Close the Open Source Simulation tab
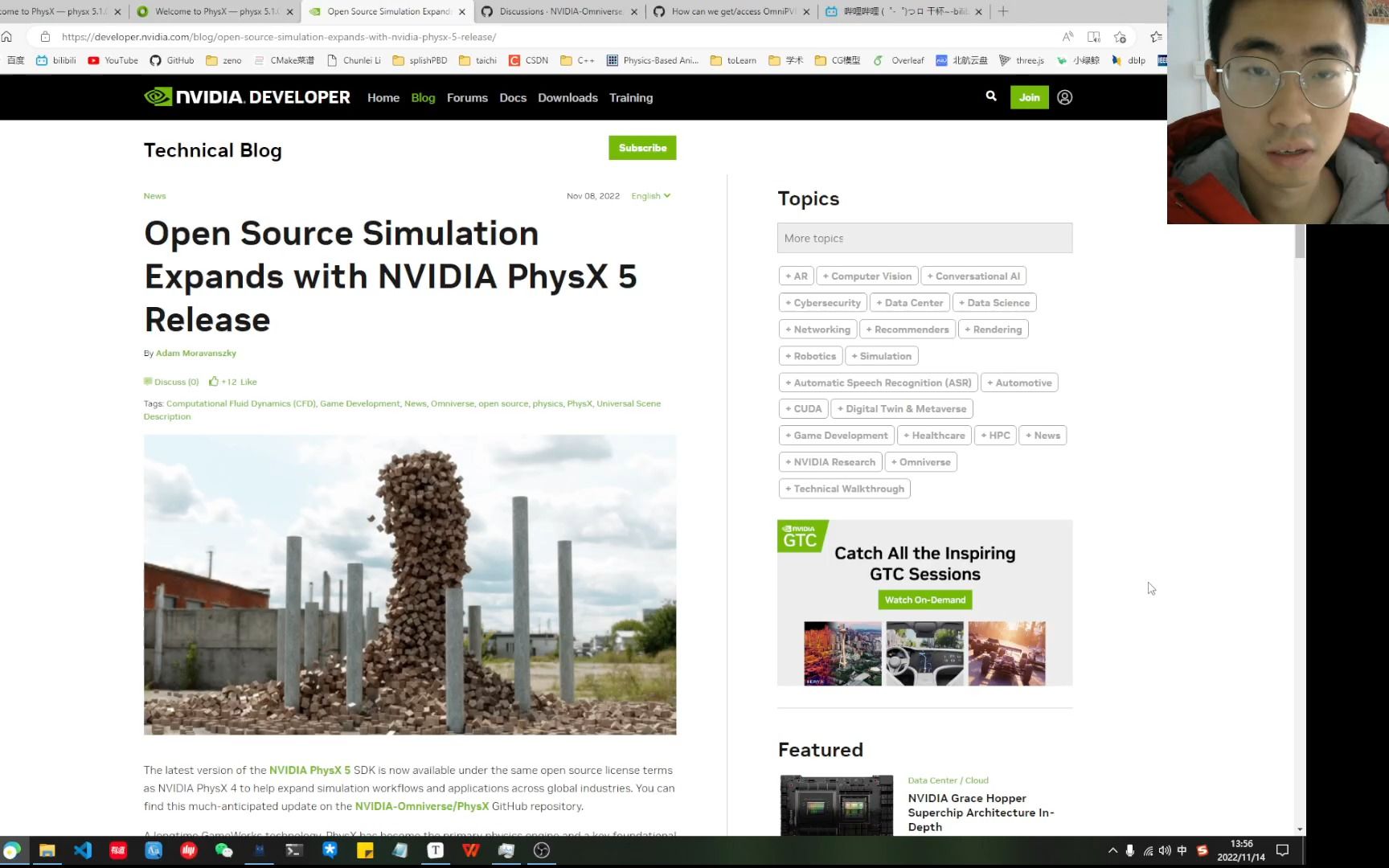This screenshot has height=868, width=1389. (x=462, y=11)
